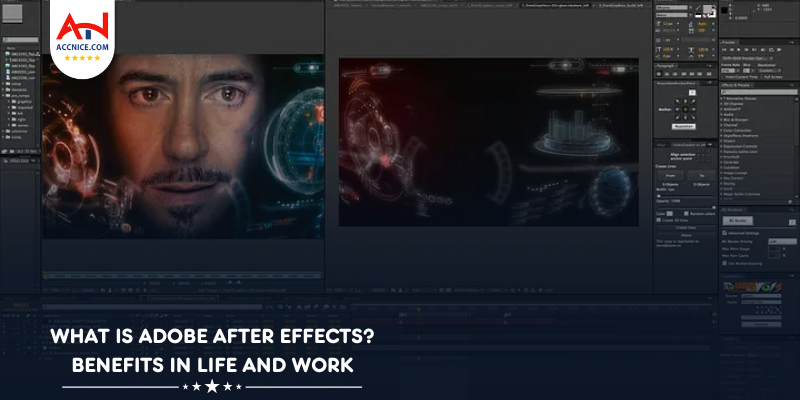The width and height of the screenshot is (800, 400).
Task: Select the right-middle anchor arrow icon
Action: pyautogui.click(x=694, y=110)
